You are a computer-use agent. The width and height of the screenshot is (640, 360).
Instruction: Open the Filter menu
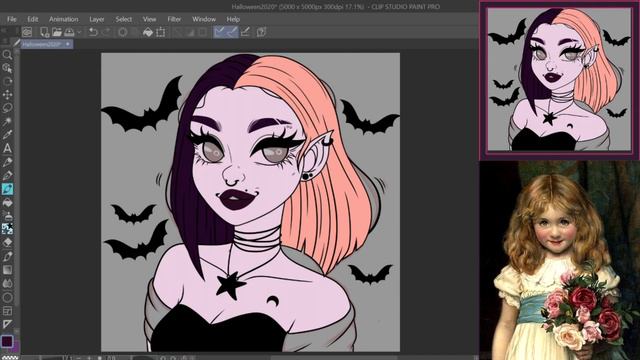pos(174,19)
